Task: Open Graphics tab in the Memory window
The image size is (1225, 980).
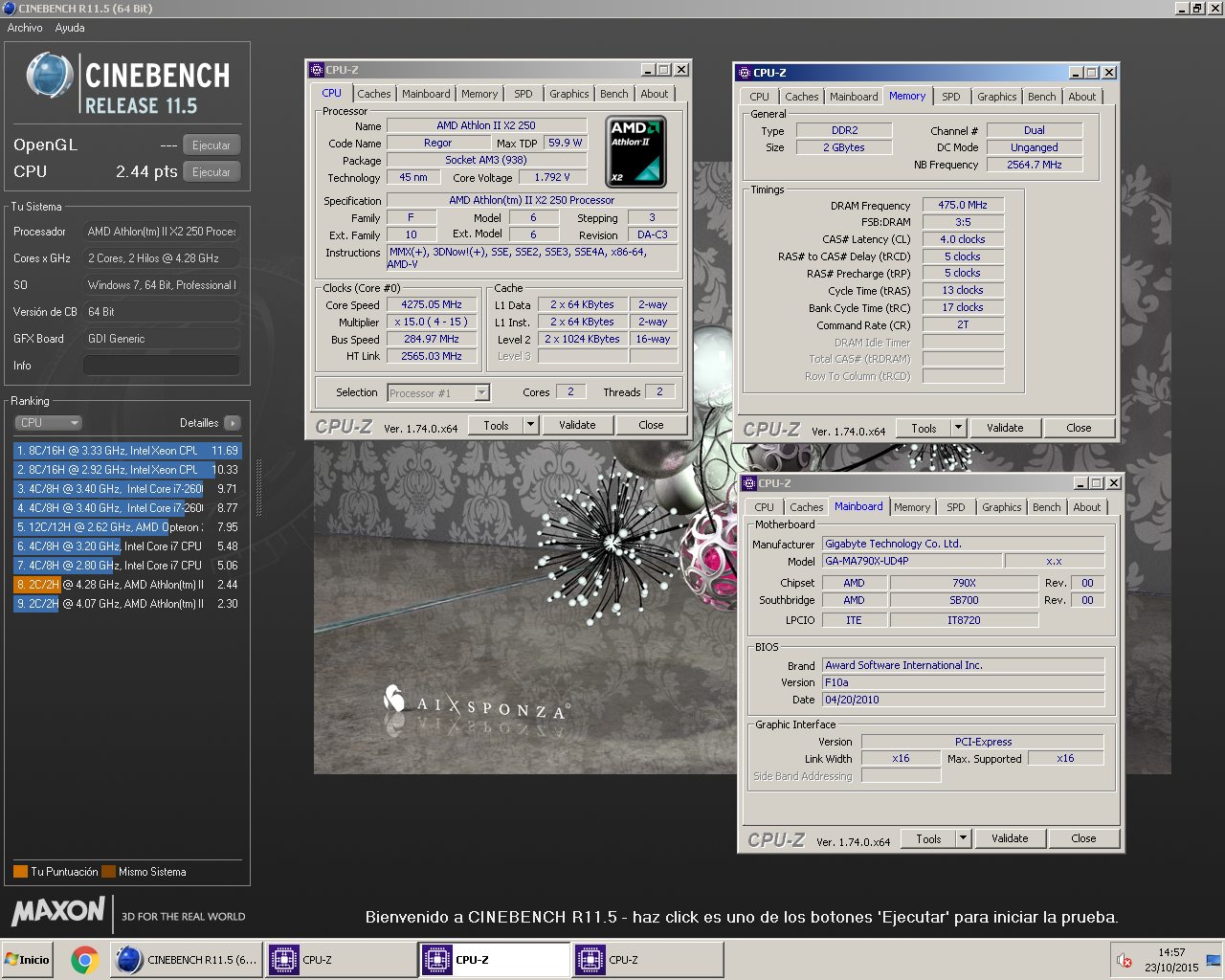Action: point(997,97)
